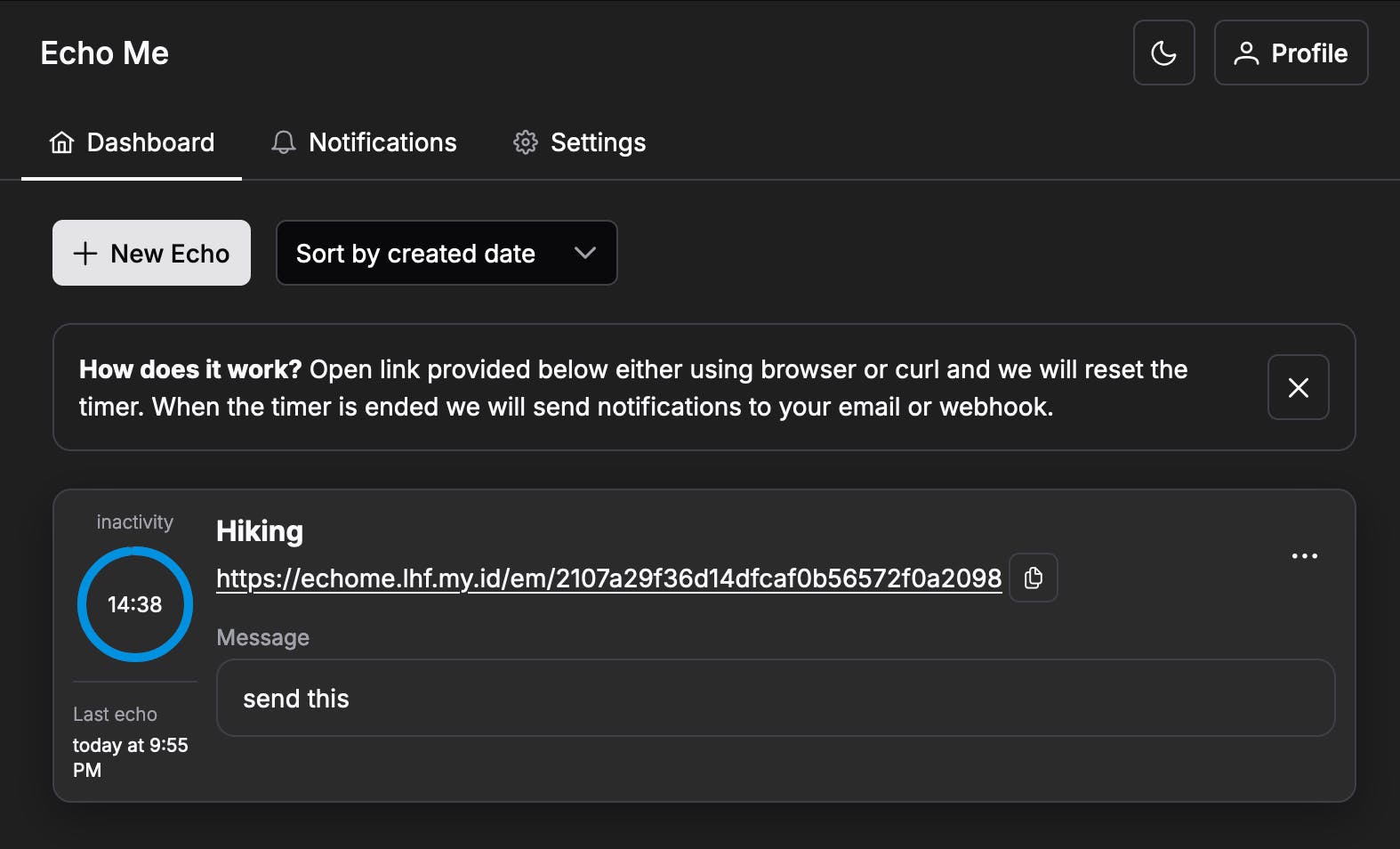Screen dimensions: 1400x849
Task: Click the 'inactivity' label
Action: pyautogui.click(x=135, y=522)
